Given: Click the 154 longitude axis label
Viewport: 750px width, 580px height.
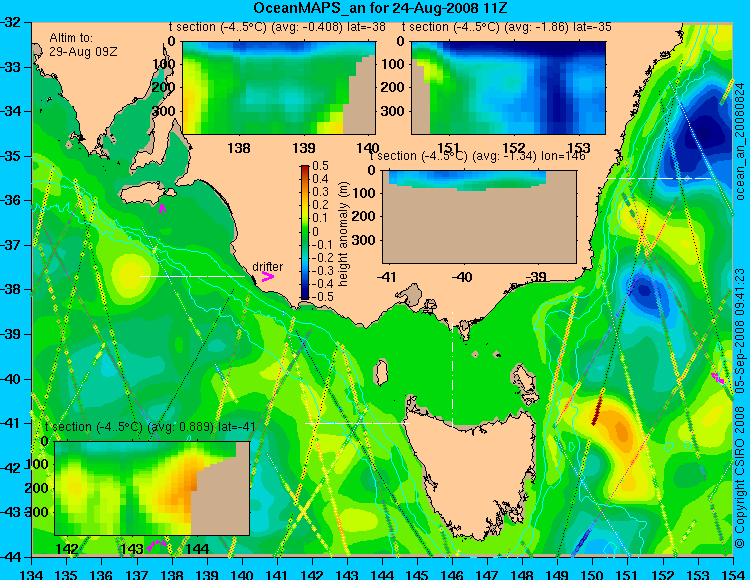Looking at the screenshot, I should (x=733, y=574).
